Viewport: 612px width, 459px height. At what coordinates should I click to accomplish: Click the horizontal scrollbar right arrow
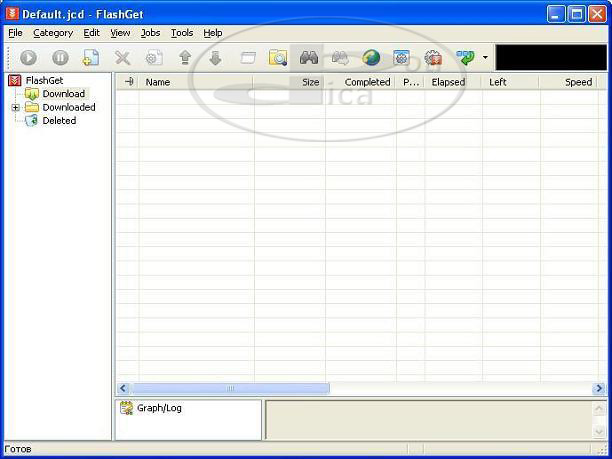pos(599,388)
